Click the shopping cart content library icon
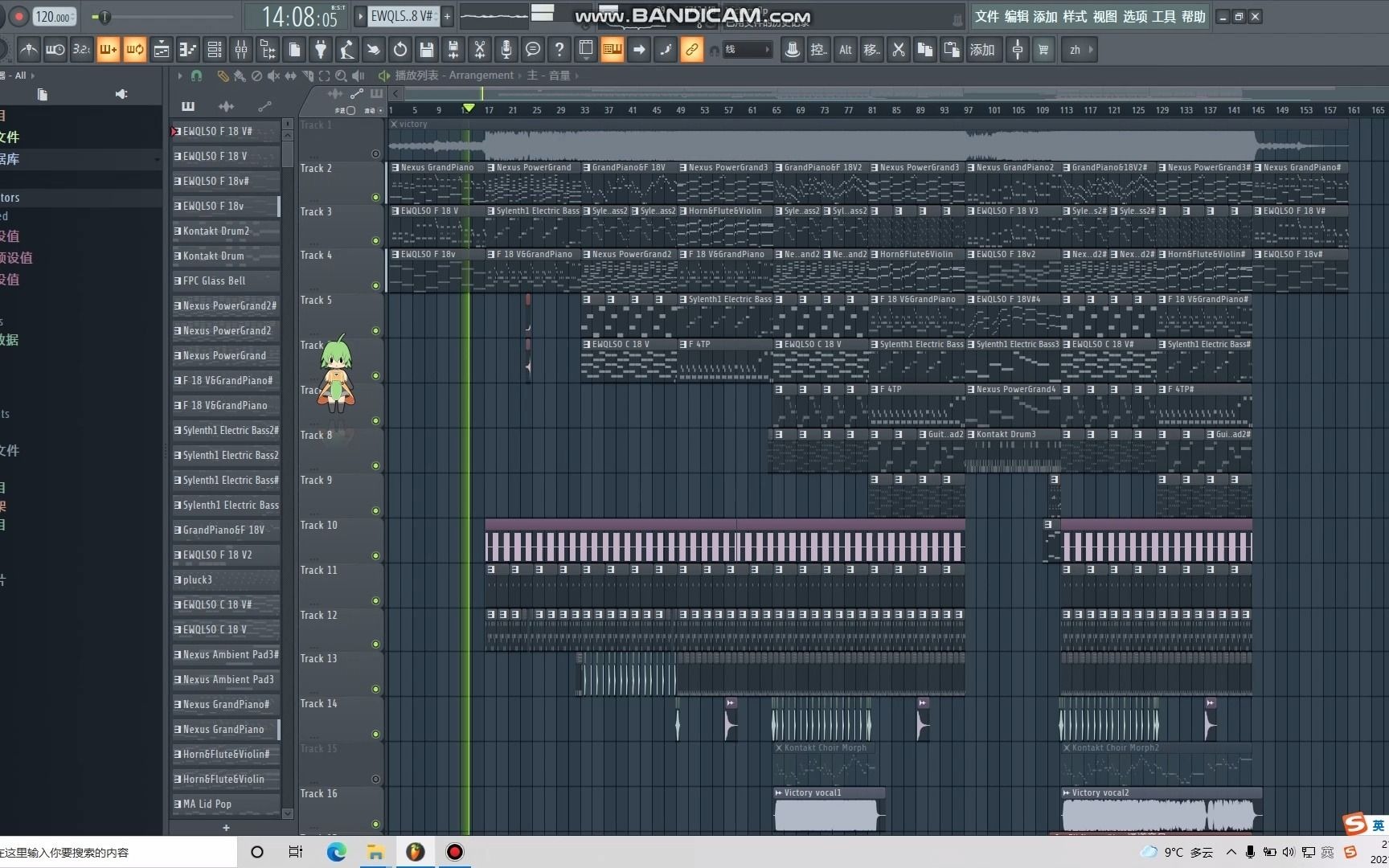This screenshot has height=868, width=1389. tap(1043, 50)
